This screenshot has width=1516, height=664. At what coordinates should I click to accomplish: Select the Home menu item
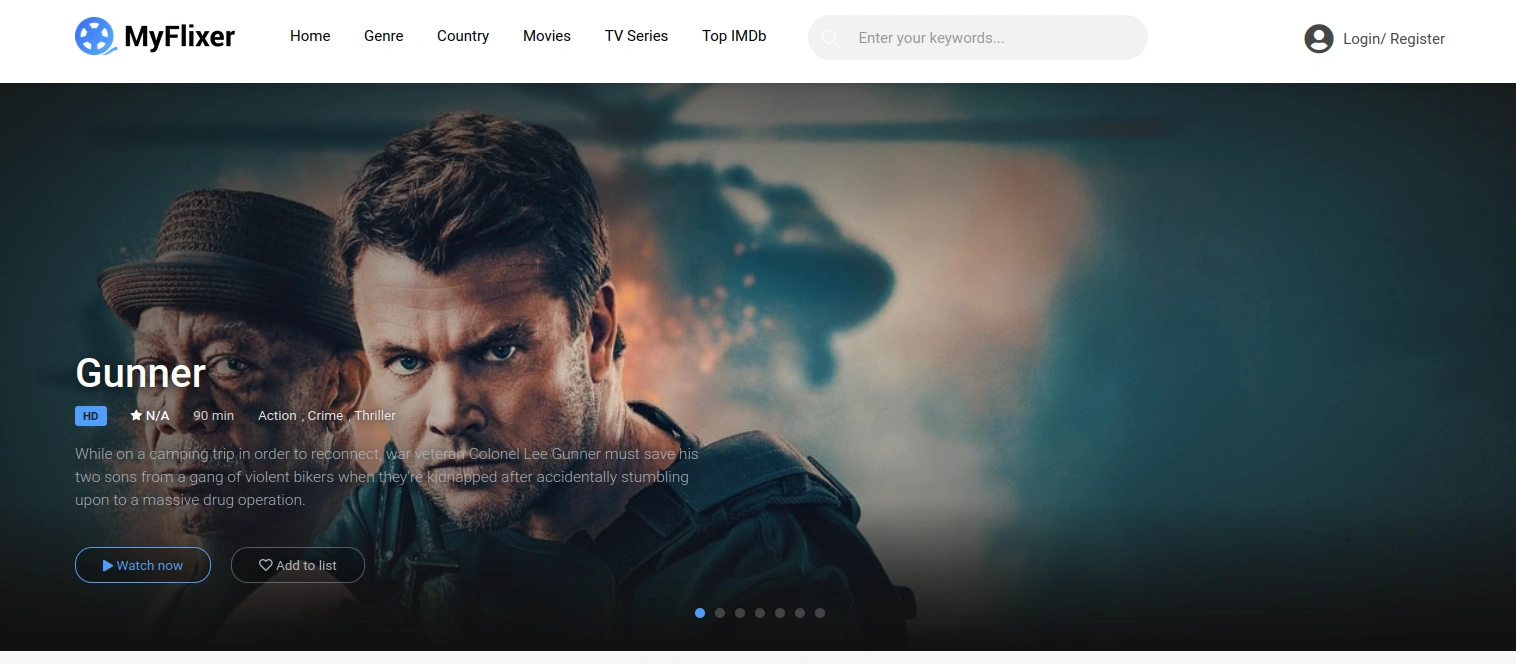point(310,36)
